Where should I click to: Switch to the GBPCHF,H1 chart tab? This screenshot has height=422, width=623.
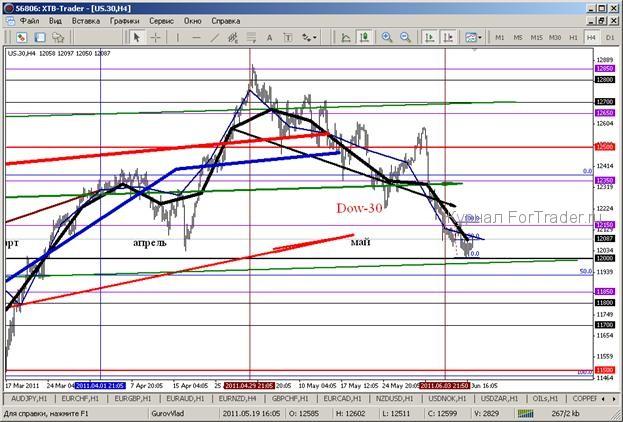[290, 399]
